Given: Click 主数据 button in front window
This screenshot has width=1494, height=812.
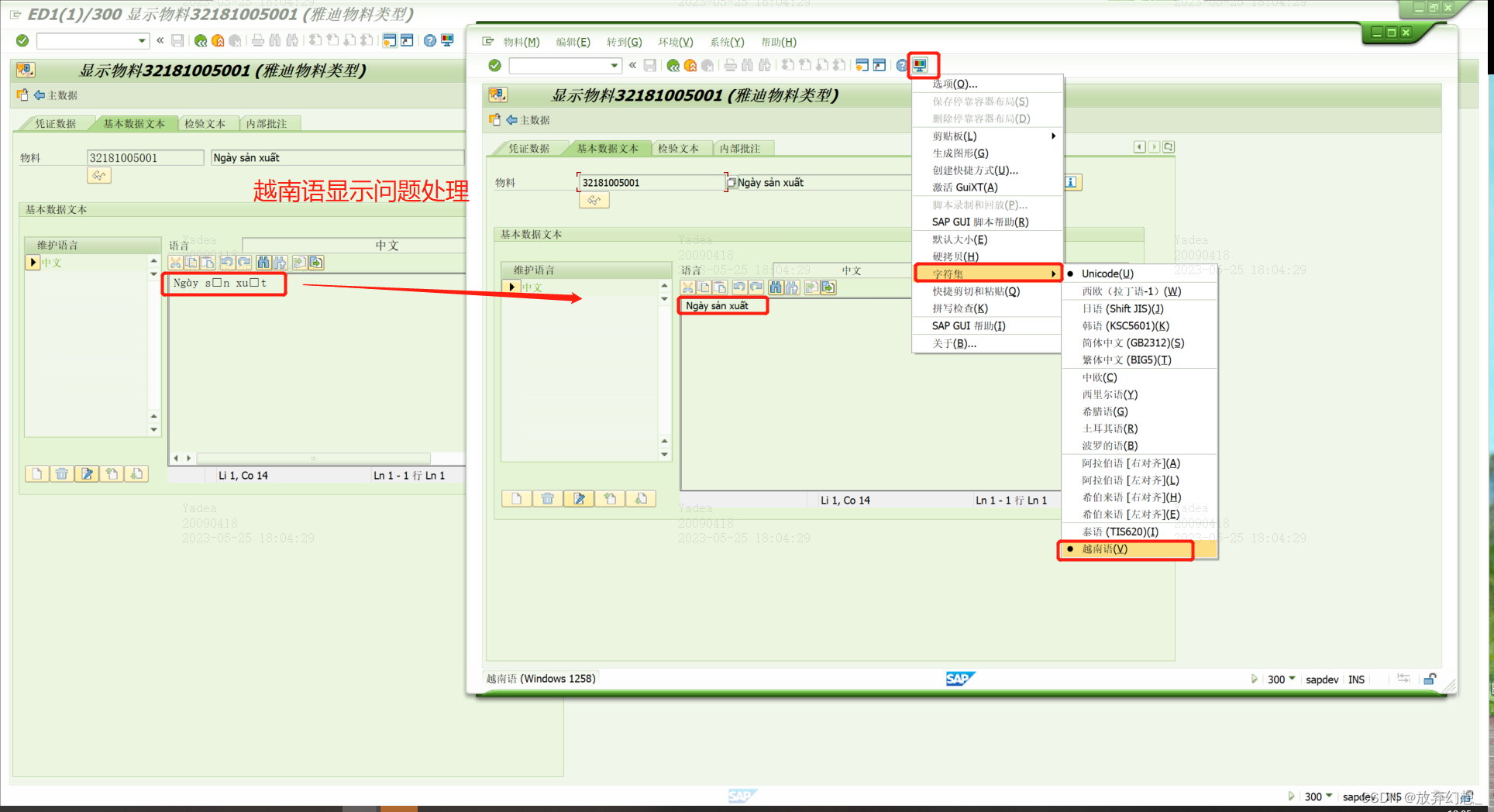Looking at the screenshot, I should click(528, 120).
